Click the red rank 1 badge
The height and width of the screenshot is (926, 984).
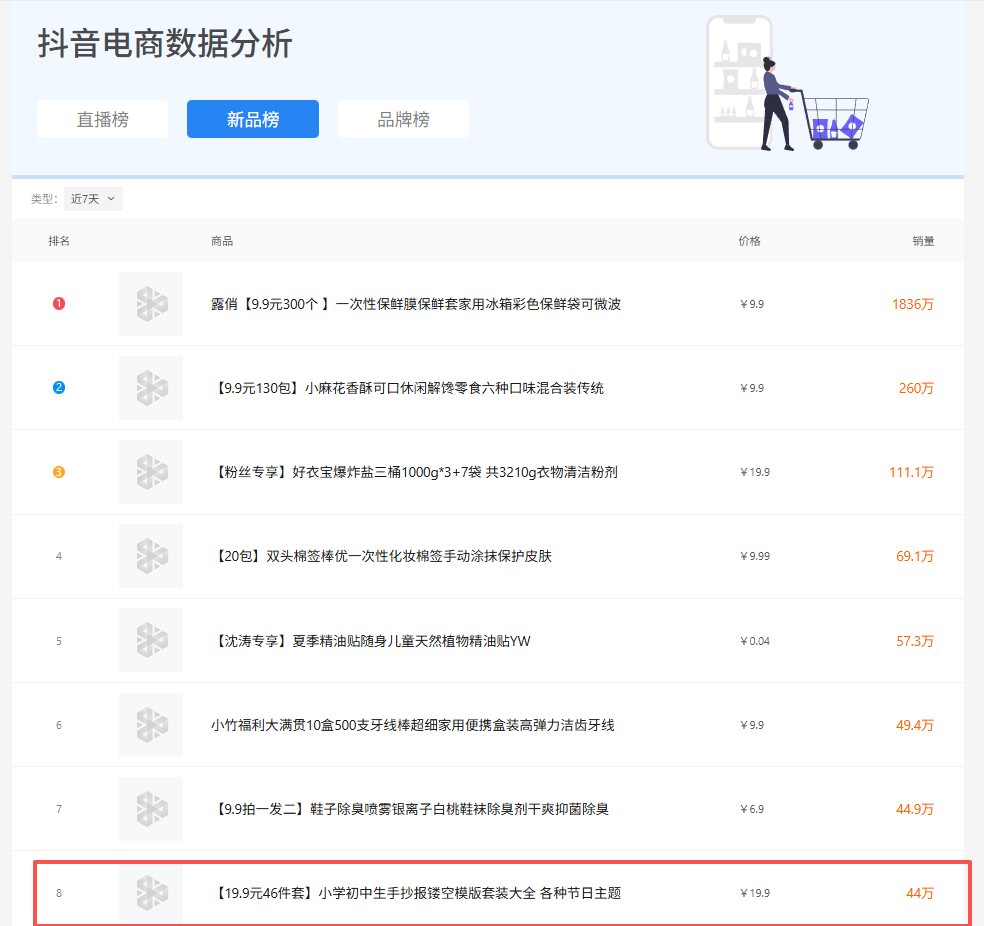click(x=59, y=304)
